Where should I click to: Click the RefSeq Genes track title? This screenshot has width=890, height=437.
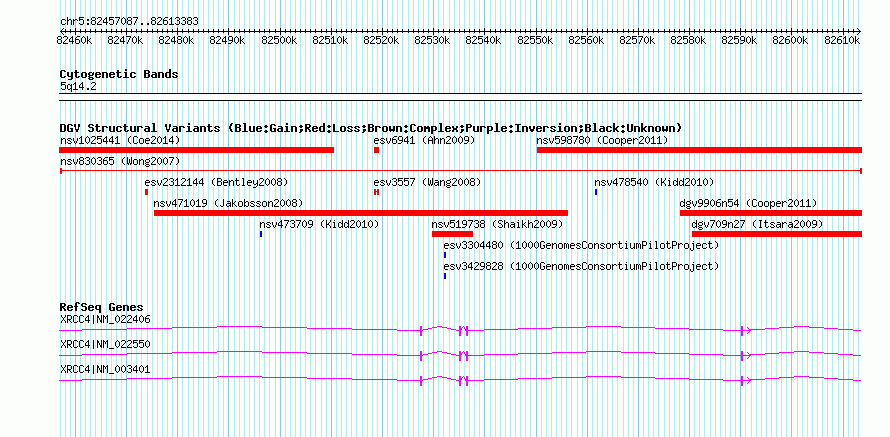coord(102,308)
